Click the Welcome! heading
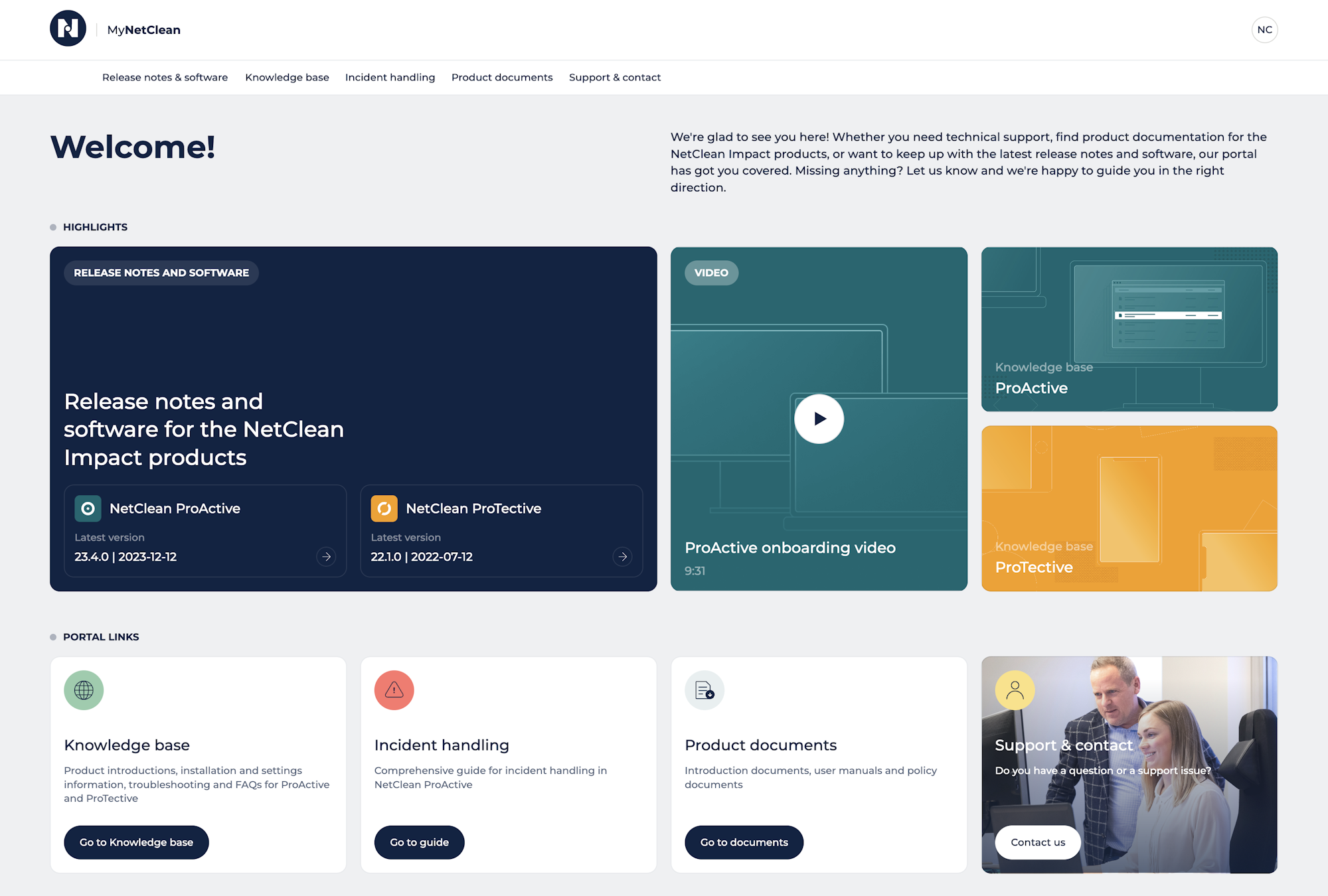 [133, 147]
